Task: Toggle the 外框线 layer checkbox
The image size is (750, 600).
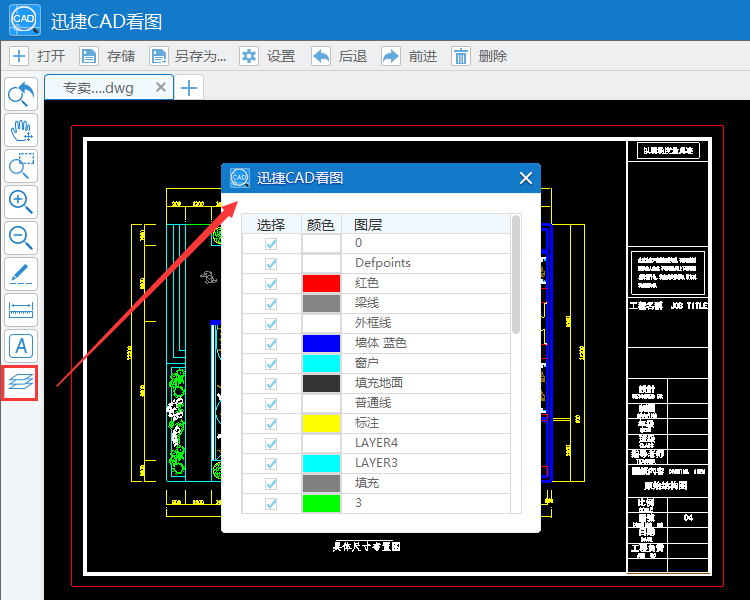Action: [271, 324]
